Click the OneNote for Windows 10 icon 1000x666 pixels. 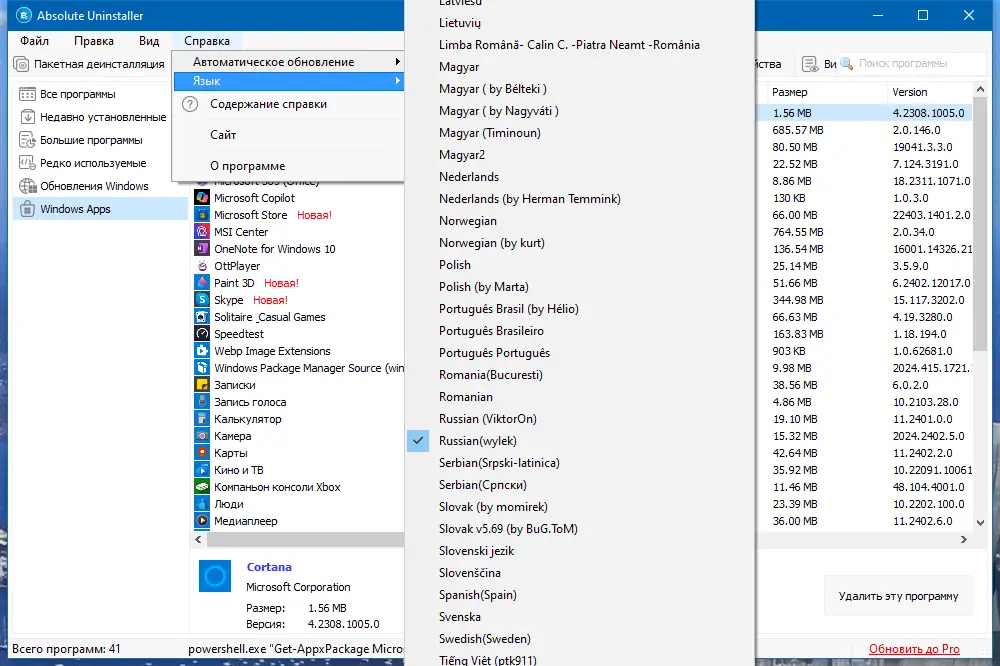[x=202, y=249]
